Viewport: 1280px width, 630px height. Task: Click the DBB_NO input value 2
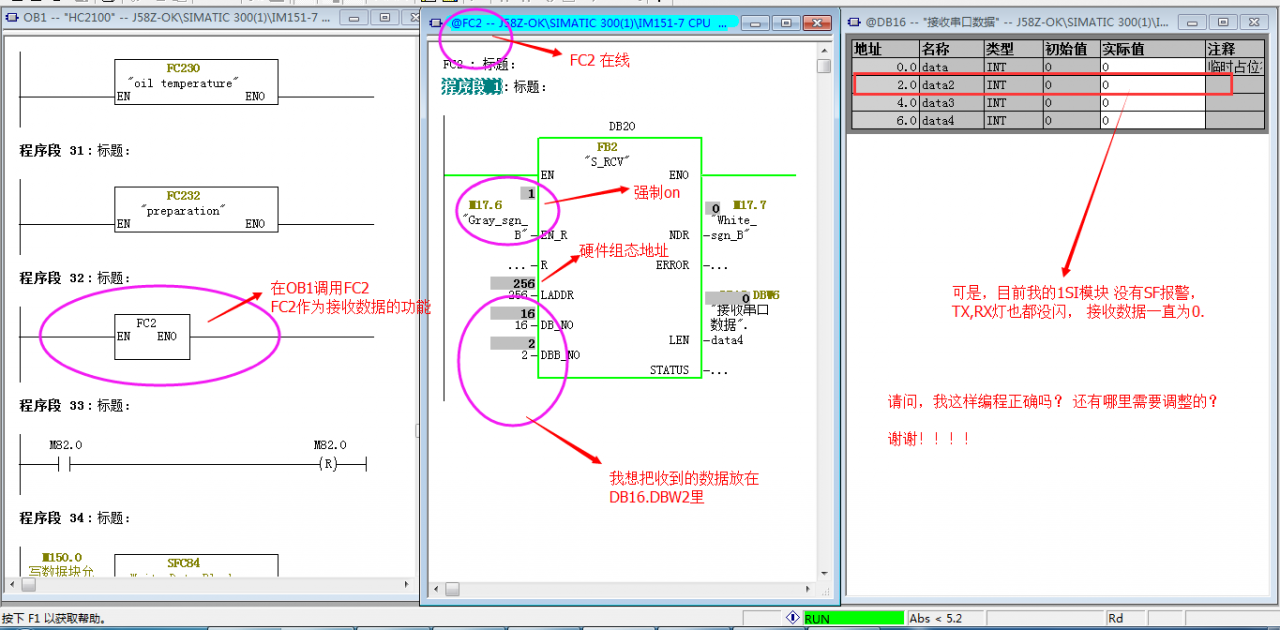pos(524,355)
